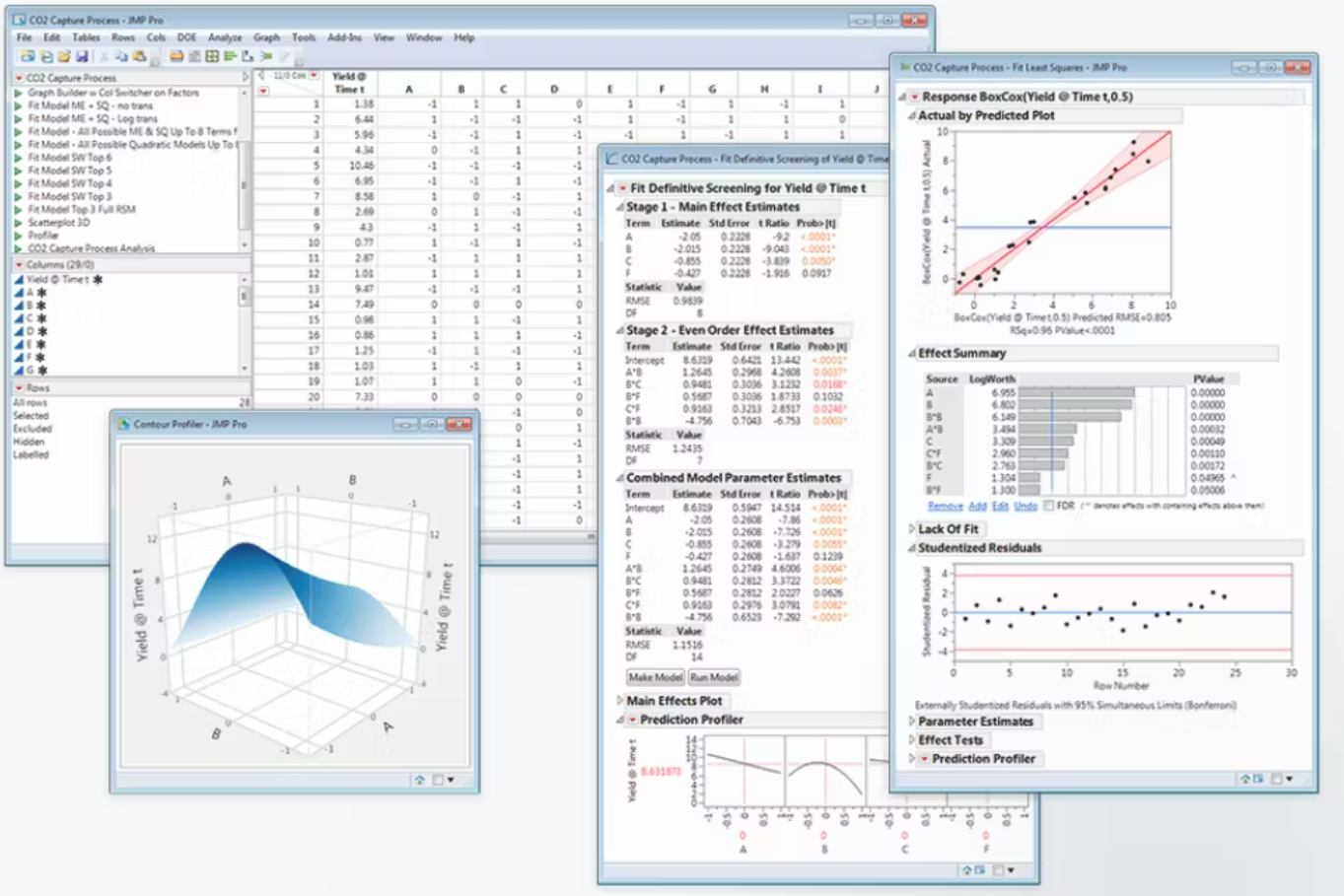Open the Graph menu
This screenshot has width=1344, height=896.
coord(266,37)
